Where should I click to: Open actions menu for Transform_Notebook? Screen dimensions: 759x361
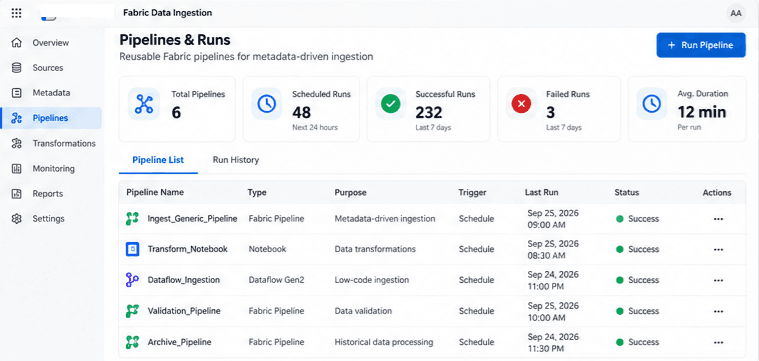coord(718,249)
